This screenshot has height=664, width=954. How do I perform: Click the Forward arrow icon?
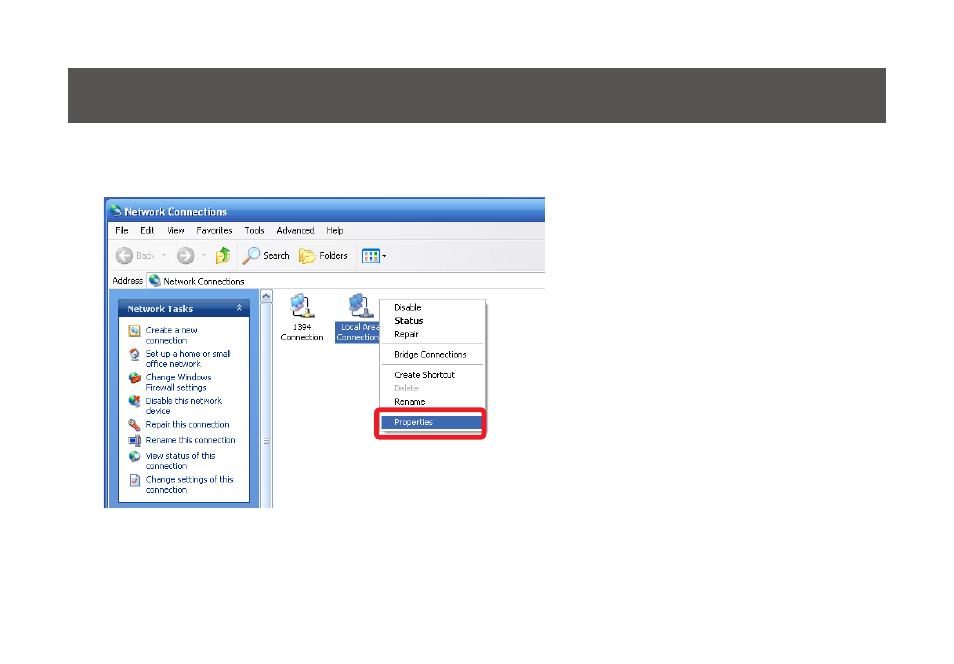[x=186, y=256]
